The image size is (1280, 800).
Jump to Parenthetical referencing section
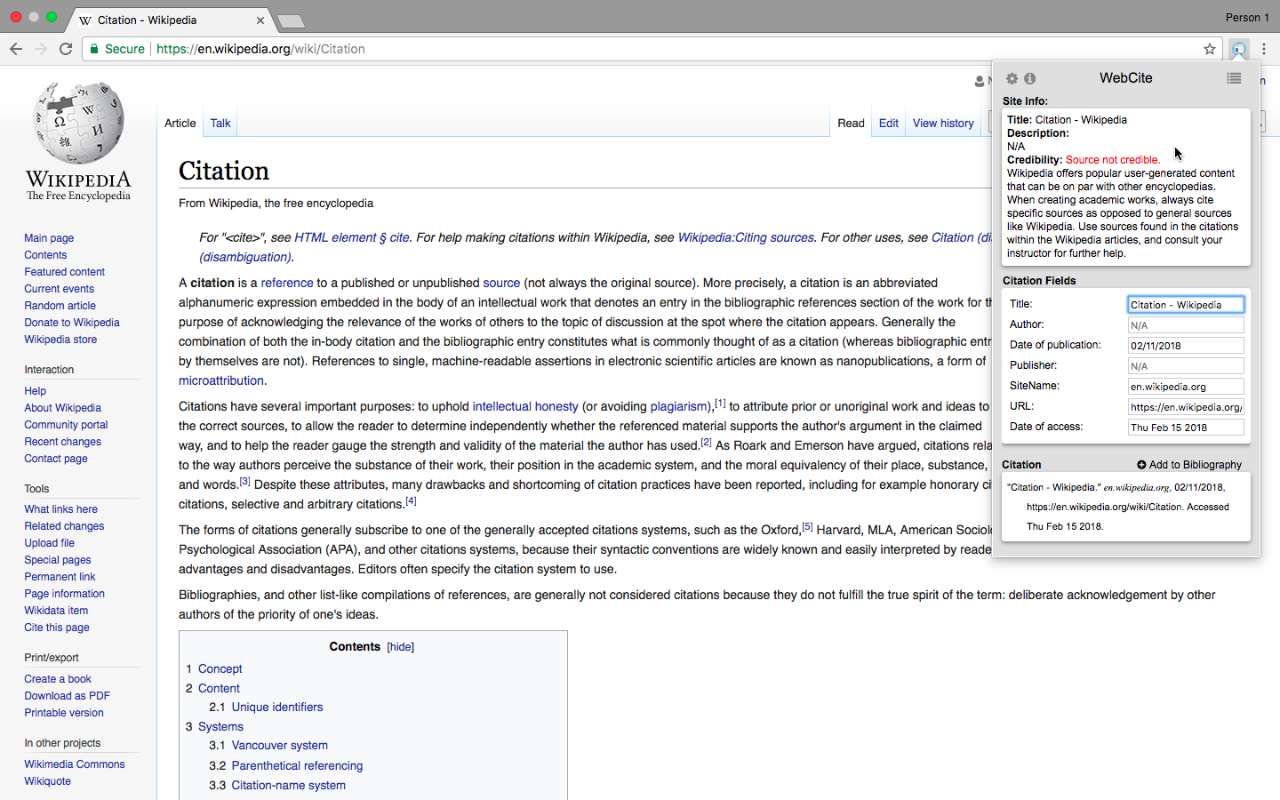point(297,766)
